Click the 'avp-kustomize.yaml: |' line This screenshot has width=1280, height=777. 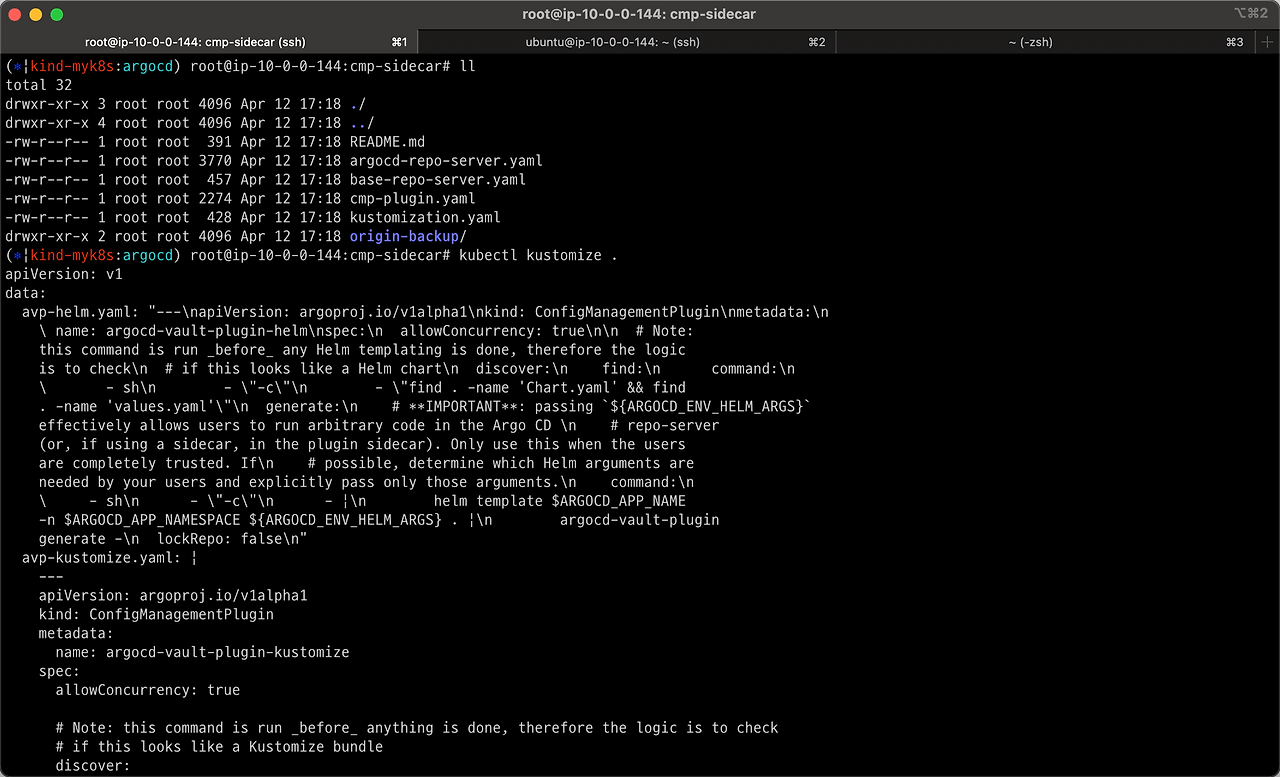click(x=110, y=558)
